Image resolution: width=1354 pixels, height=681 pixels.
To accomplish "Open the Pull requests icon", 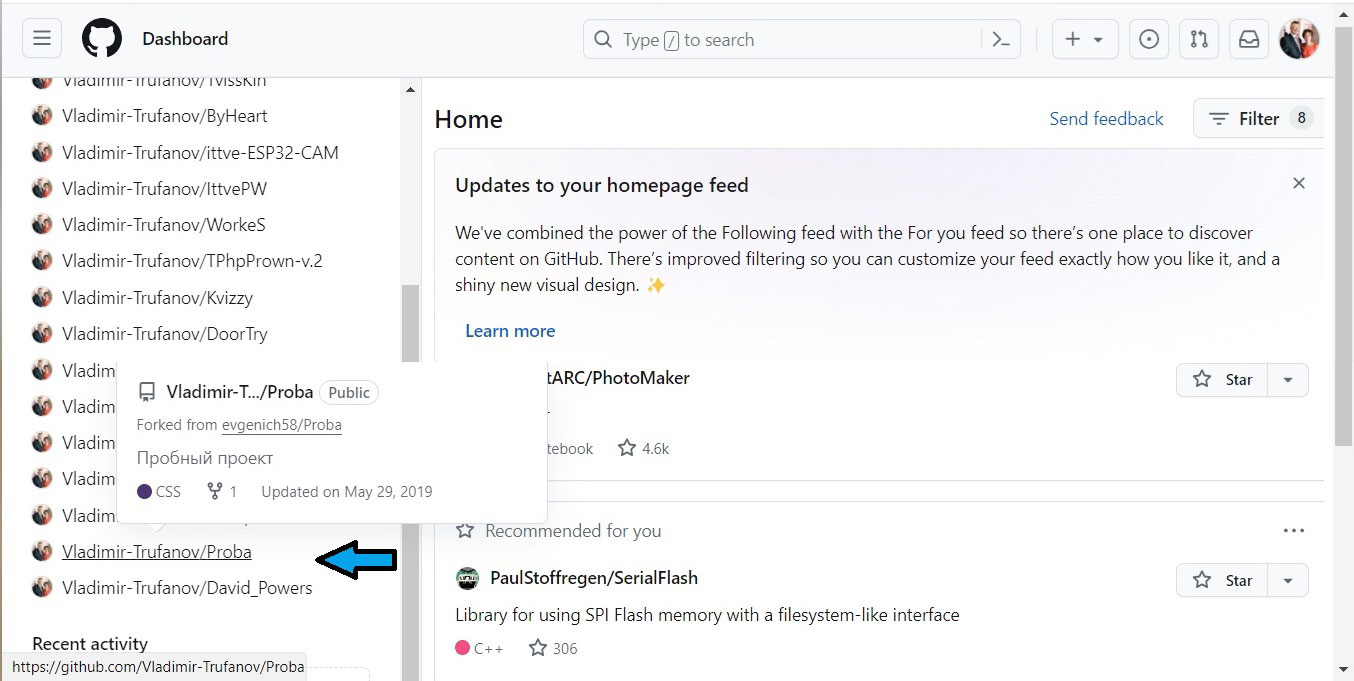I will (x=1199, y=39).
